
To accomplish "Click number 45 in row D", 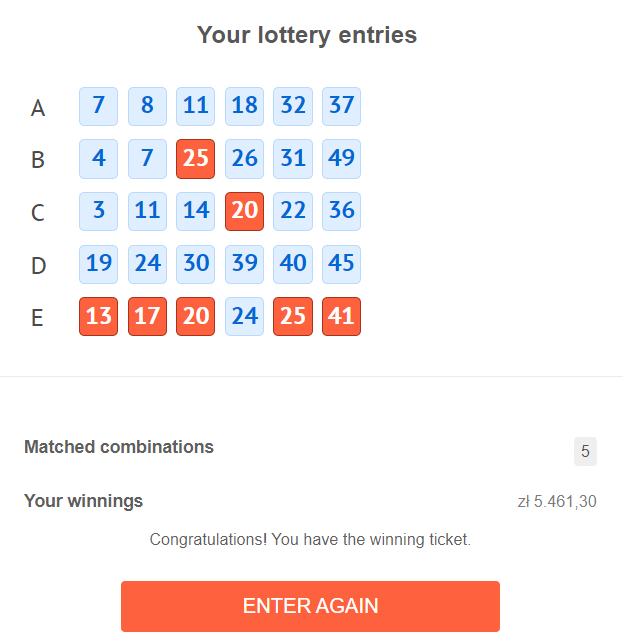I will [341, 264].
